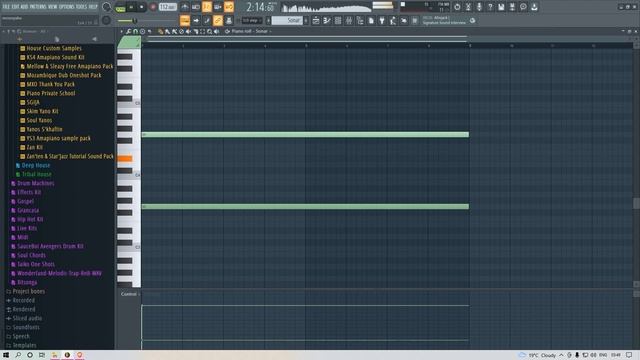Open the VIEW menu
The width and height of the screenshot is (640, 360).
(53, 7)
